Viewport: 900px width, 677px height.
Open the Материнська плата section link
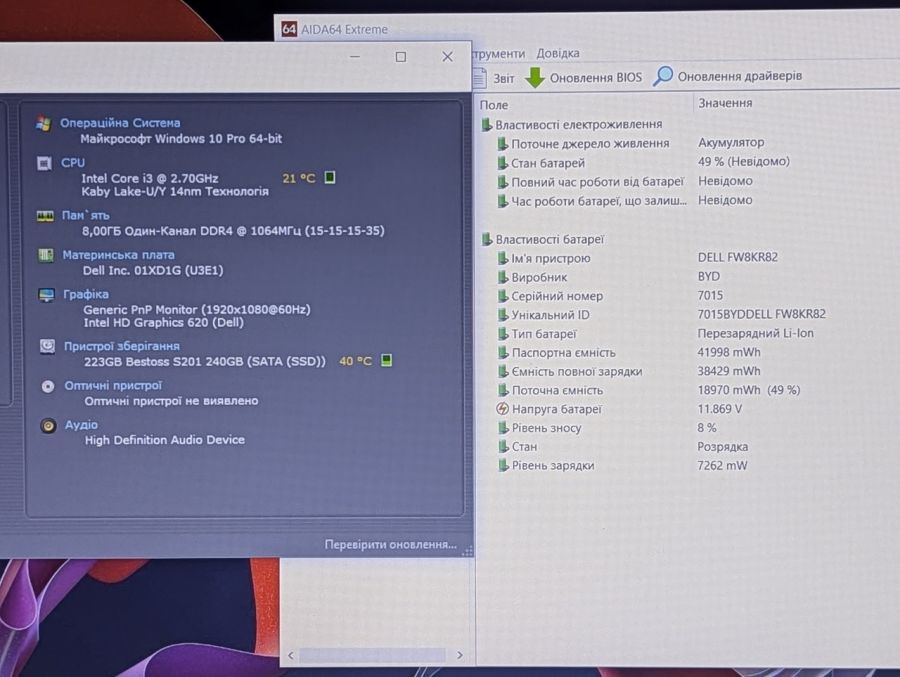[x=118, y=255]
